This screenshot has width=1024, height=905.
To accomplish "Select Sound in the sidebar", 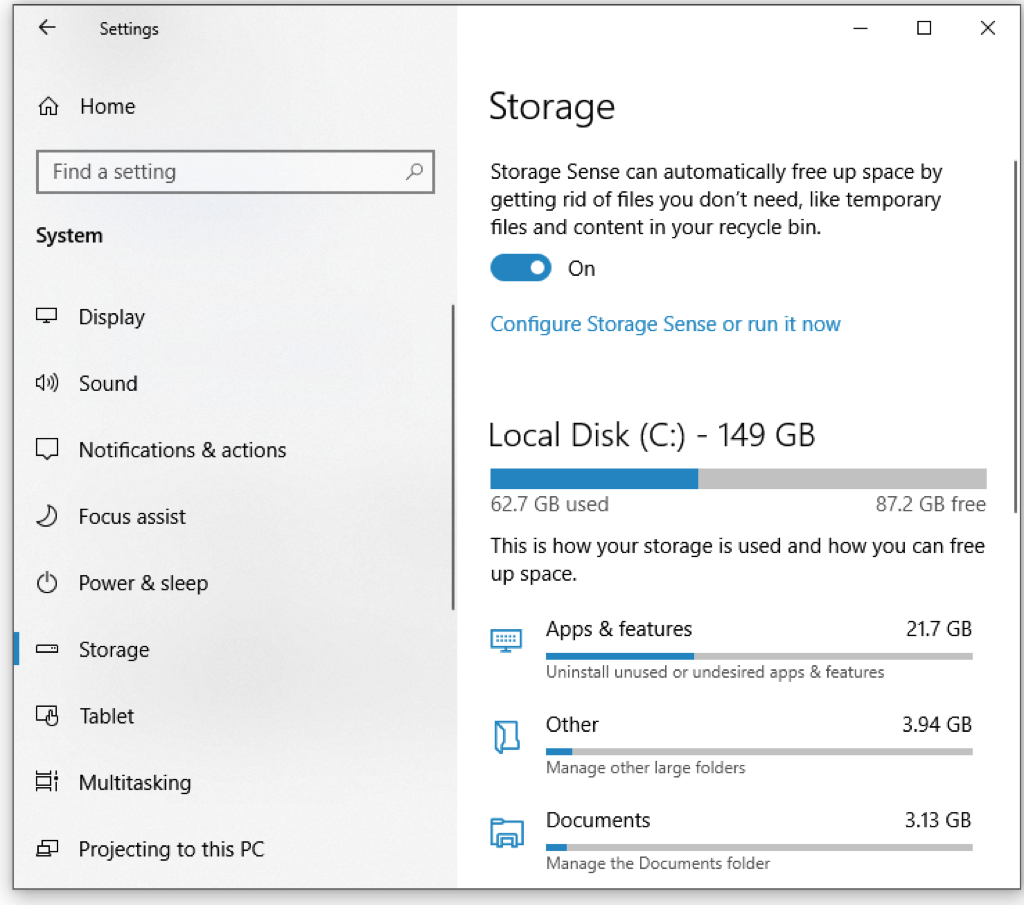I will tap(108, 383).
